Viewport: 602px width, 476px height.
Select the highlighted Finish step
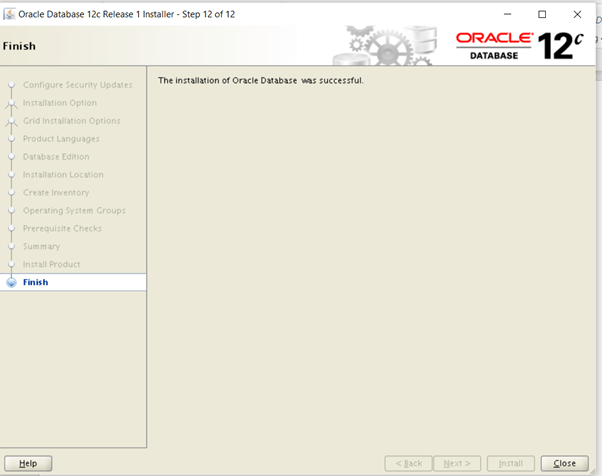point(35,283)
